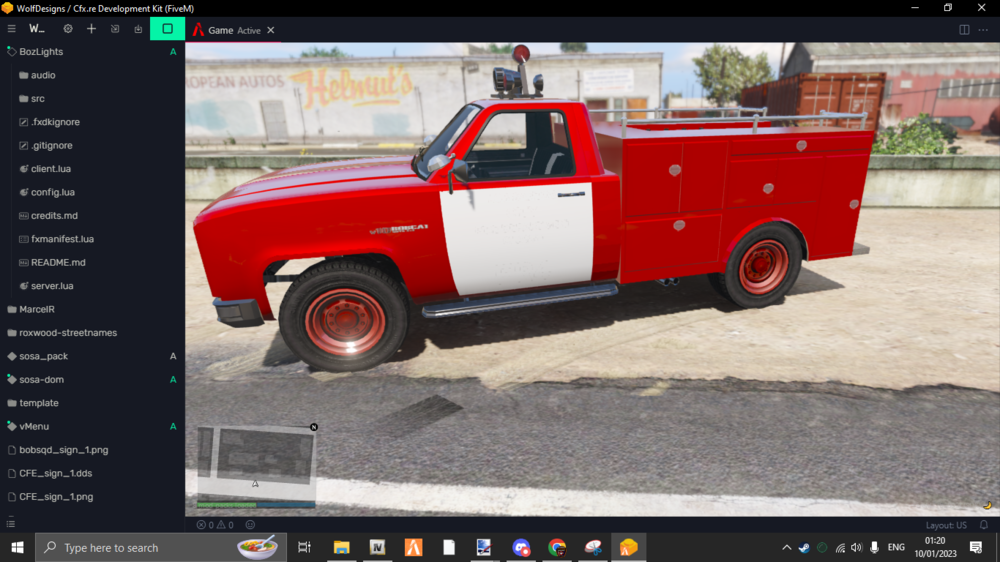Click the Steam tray icon
The width and height of the screenshot is (1000, 562).
point(804,547)
